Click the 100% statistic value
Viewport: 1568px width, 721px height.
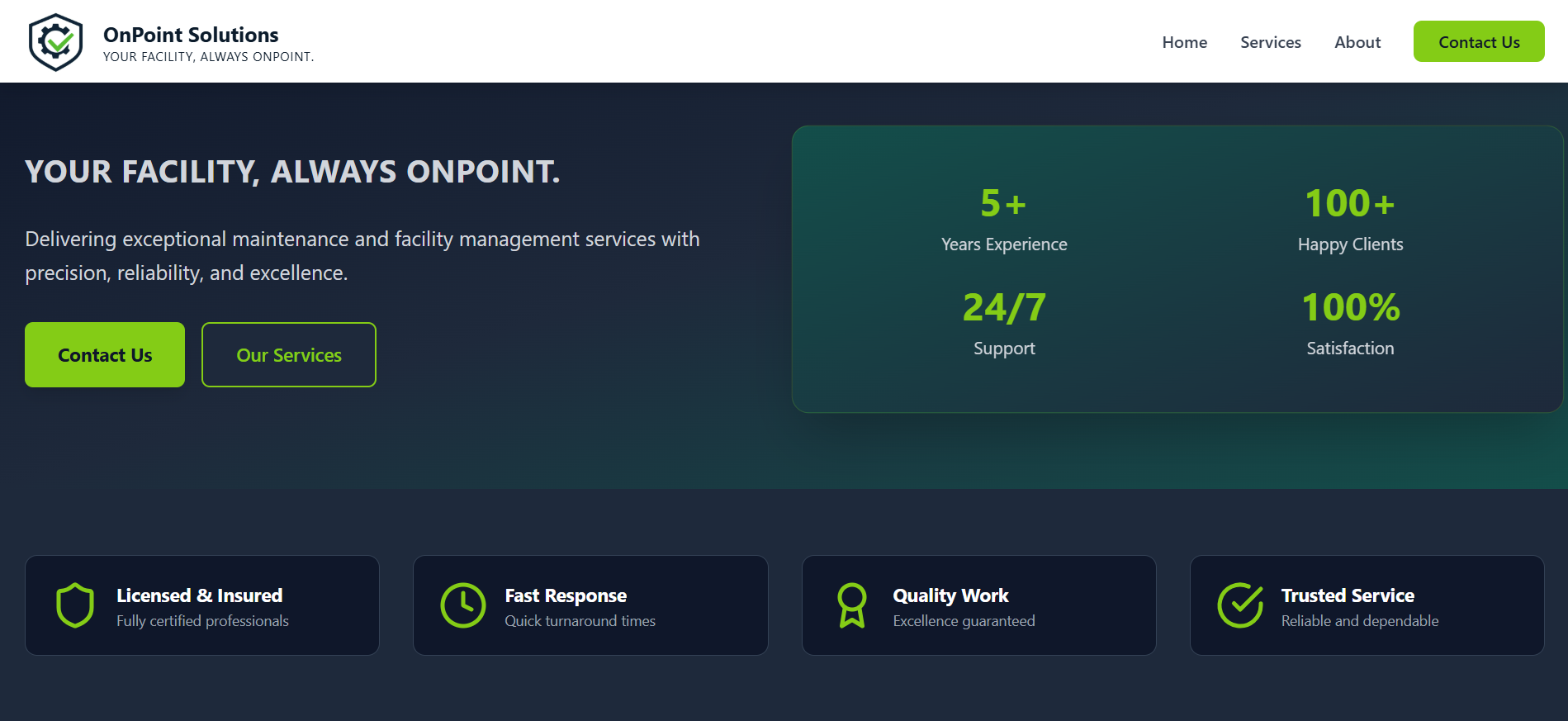click(1351, 307)
